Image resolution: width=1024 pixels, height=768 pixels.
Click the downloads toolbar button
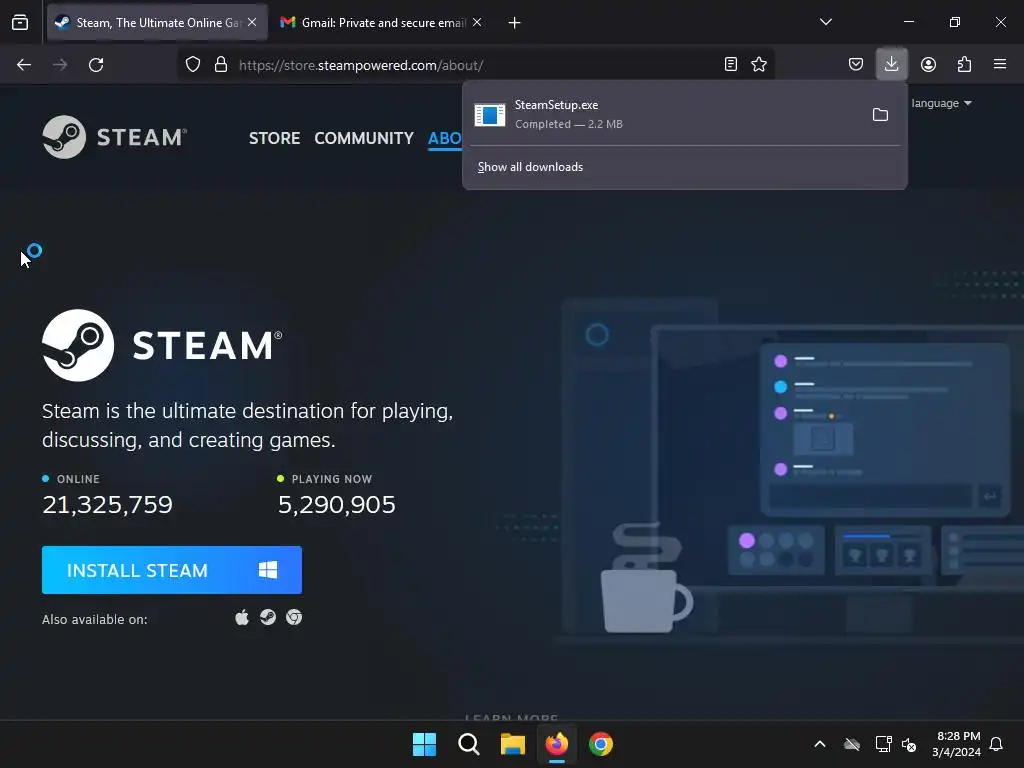tap(891, 64)
